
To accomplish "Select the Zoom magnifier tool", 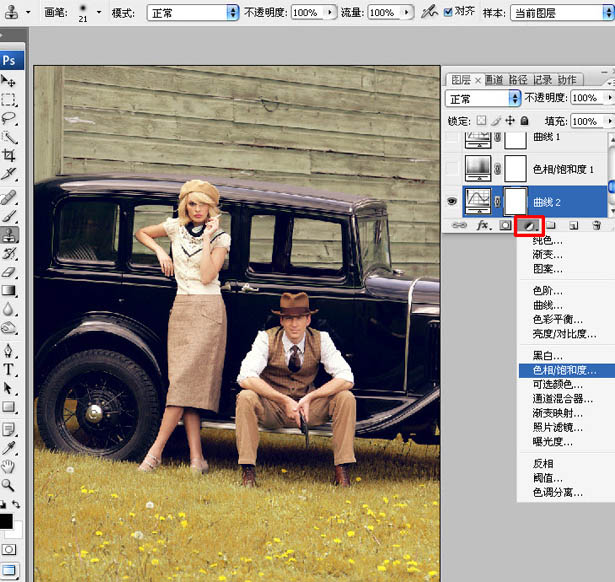I will 9,484.
